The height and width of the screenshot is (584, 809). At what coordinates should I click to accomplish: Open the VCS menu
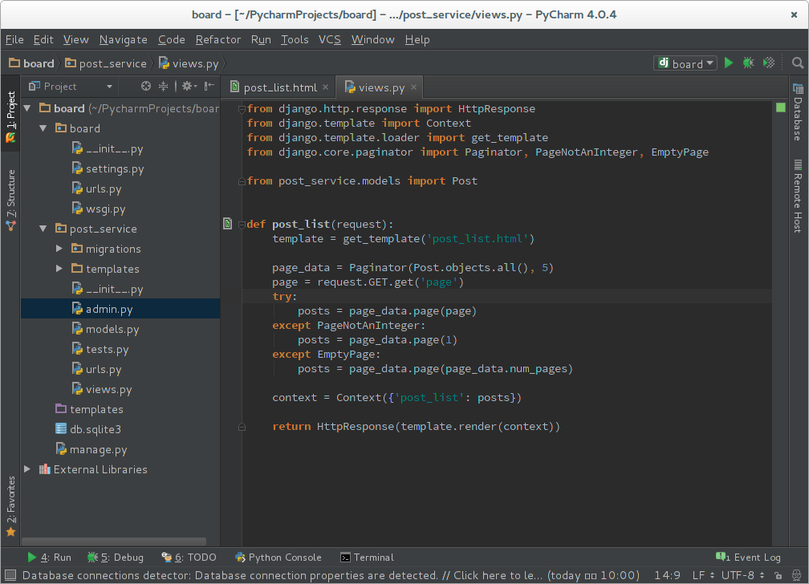329,40
